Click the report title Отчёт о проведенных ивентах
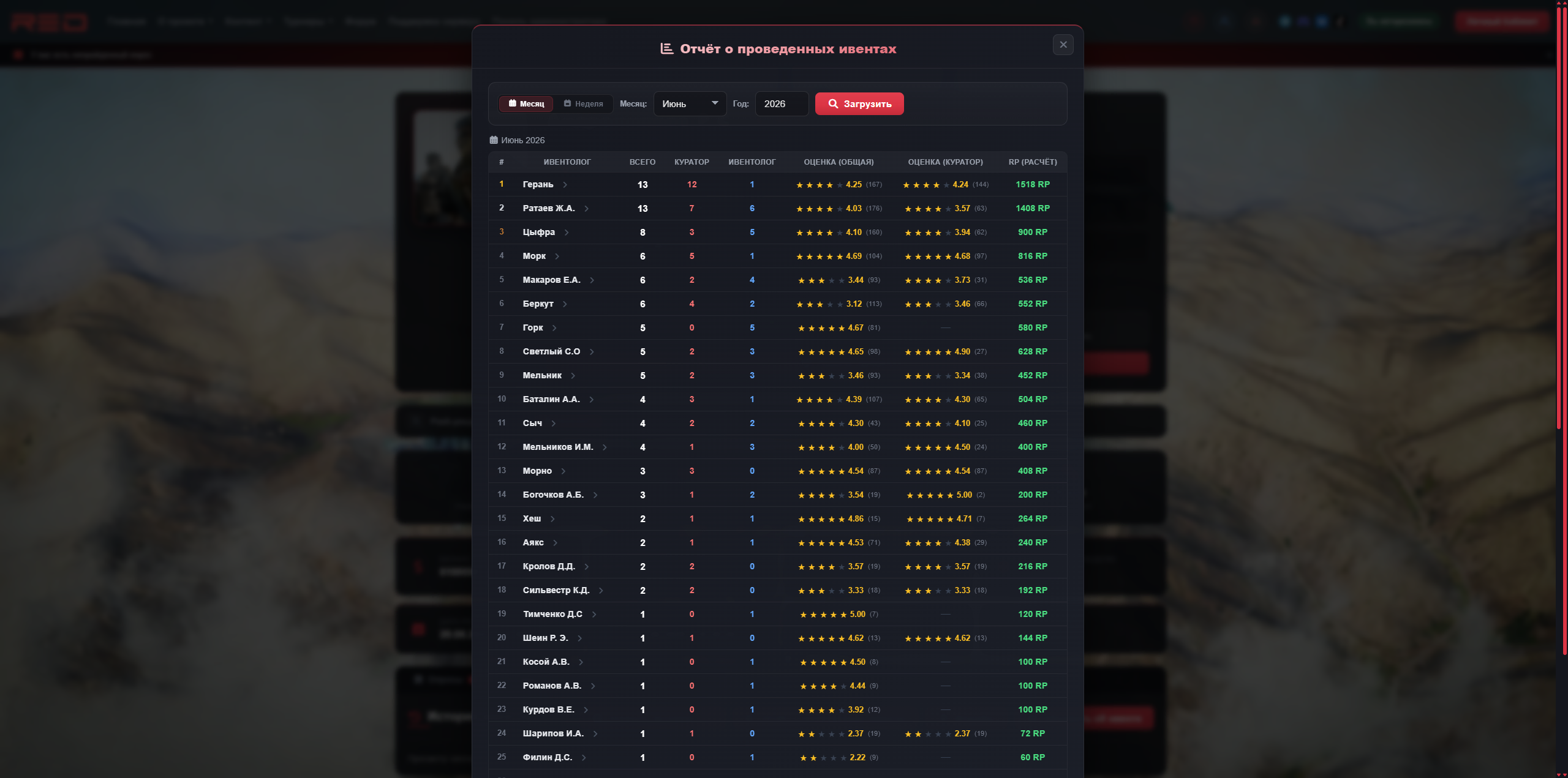Image resolution: width=1568 pixels, height=778 pixels. 788,49
